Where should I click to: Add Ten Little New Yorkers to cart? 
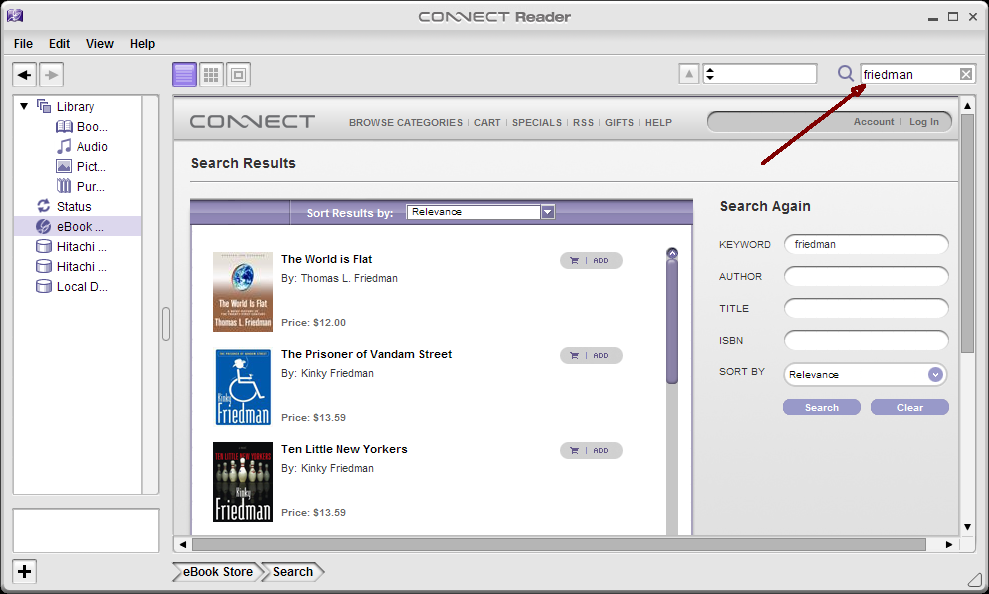click(x=591, y=450)
